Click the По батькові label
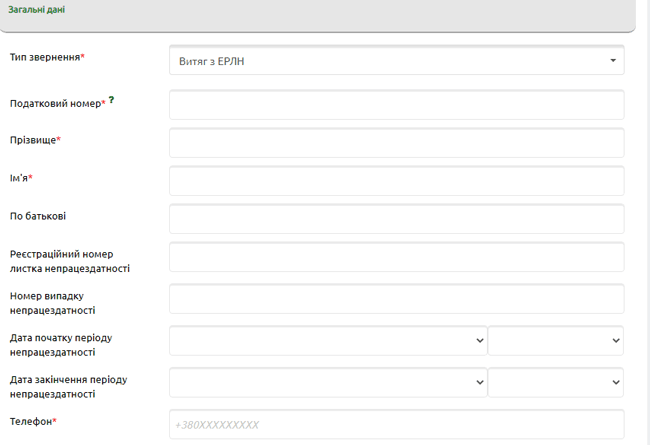Image resolution: width=650 pixels, height=445 pixels. click(37, 216)
